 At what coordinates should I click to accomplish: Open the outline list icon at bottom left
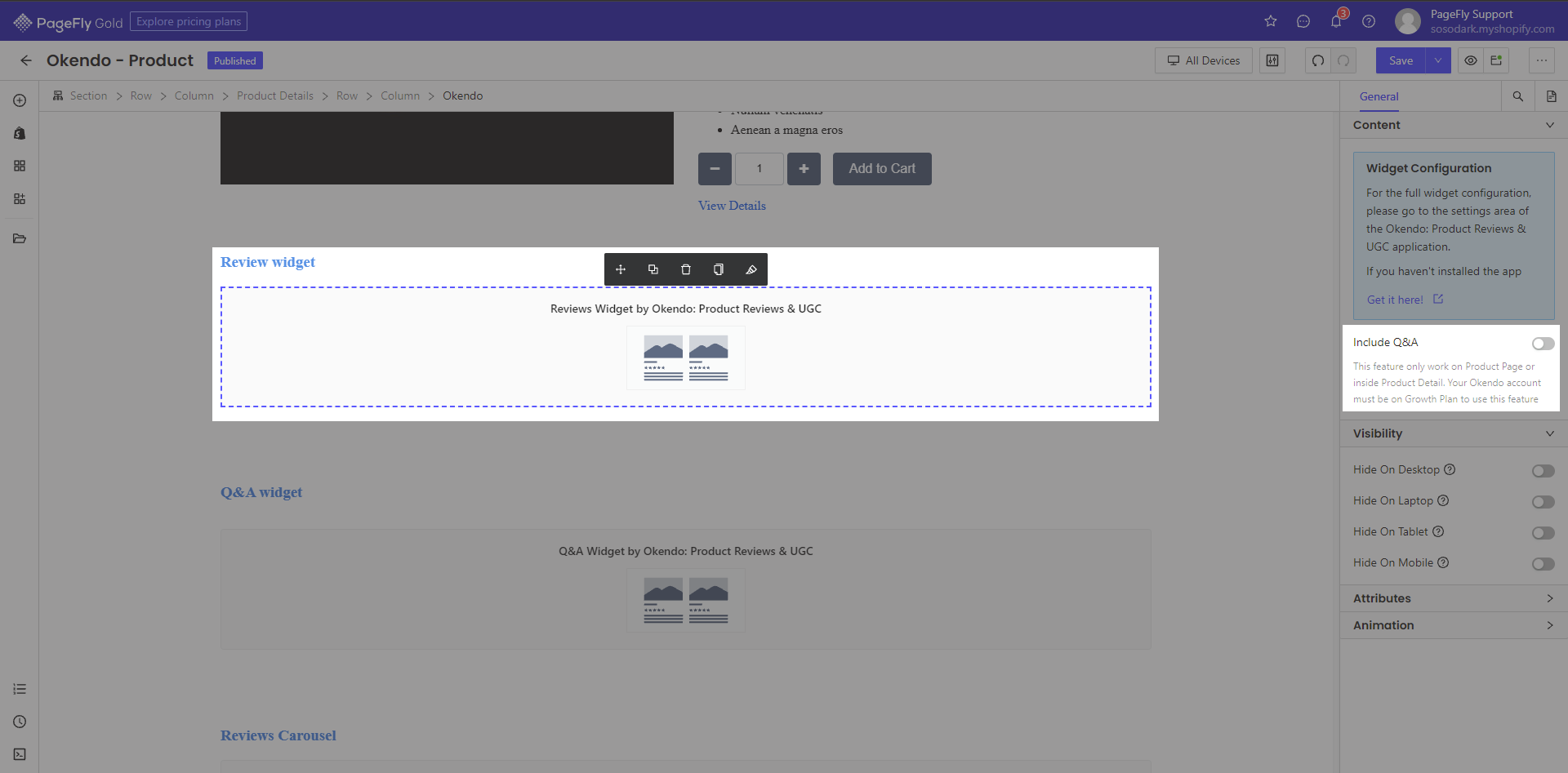[20, 689]
